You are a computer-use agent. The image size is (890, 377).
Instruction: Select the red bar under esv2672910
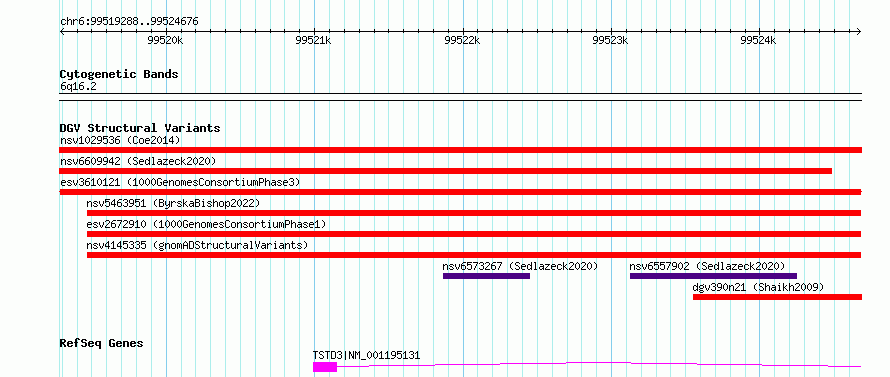click(474, 234)
